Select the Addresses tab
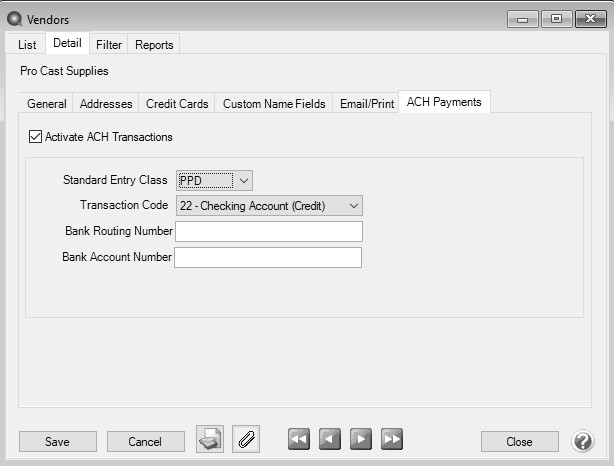The width and height of the screenshot is (614, 466). pos(105,103)
